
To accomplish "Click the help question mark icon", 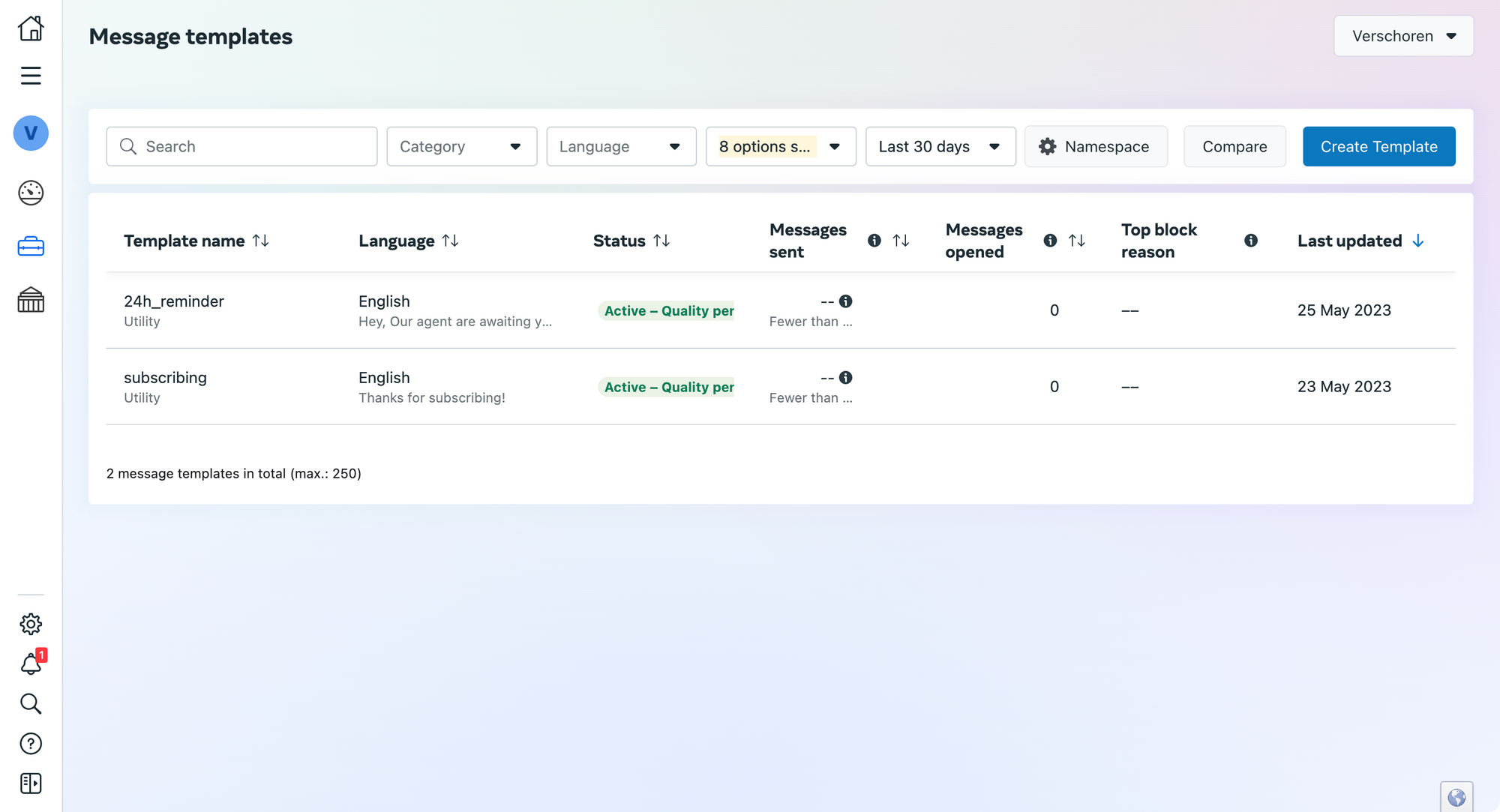I will (x=31, y=743).
